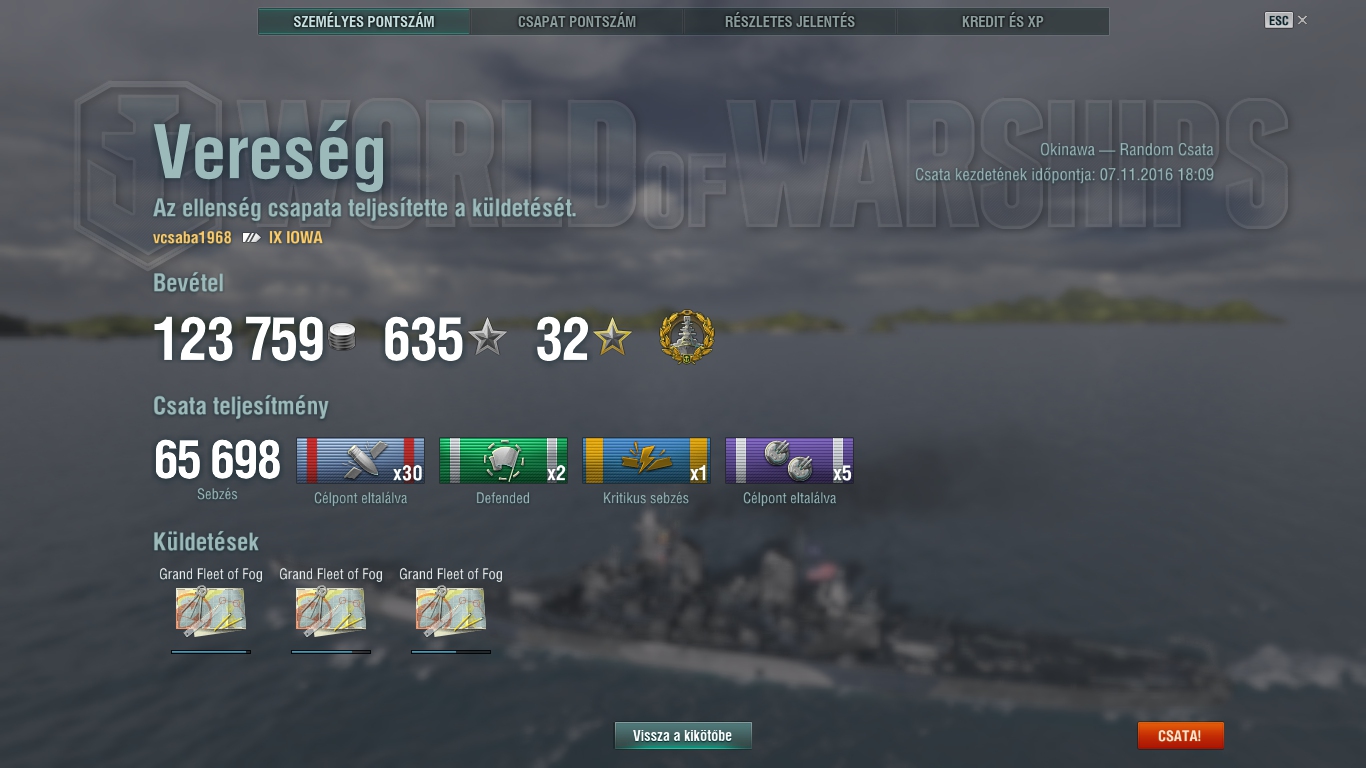Switch to Csapat pontszám tab
Image resolution: width=1366 pixels, height=768 pixels.
(x=577, y=21)
